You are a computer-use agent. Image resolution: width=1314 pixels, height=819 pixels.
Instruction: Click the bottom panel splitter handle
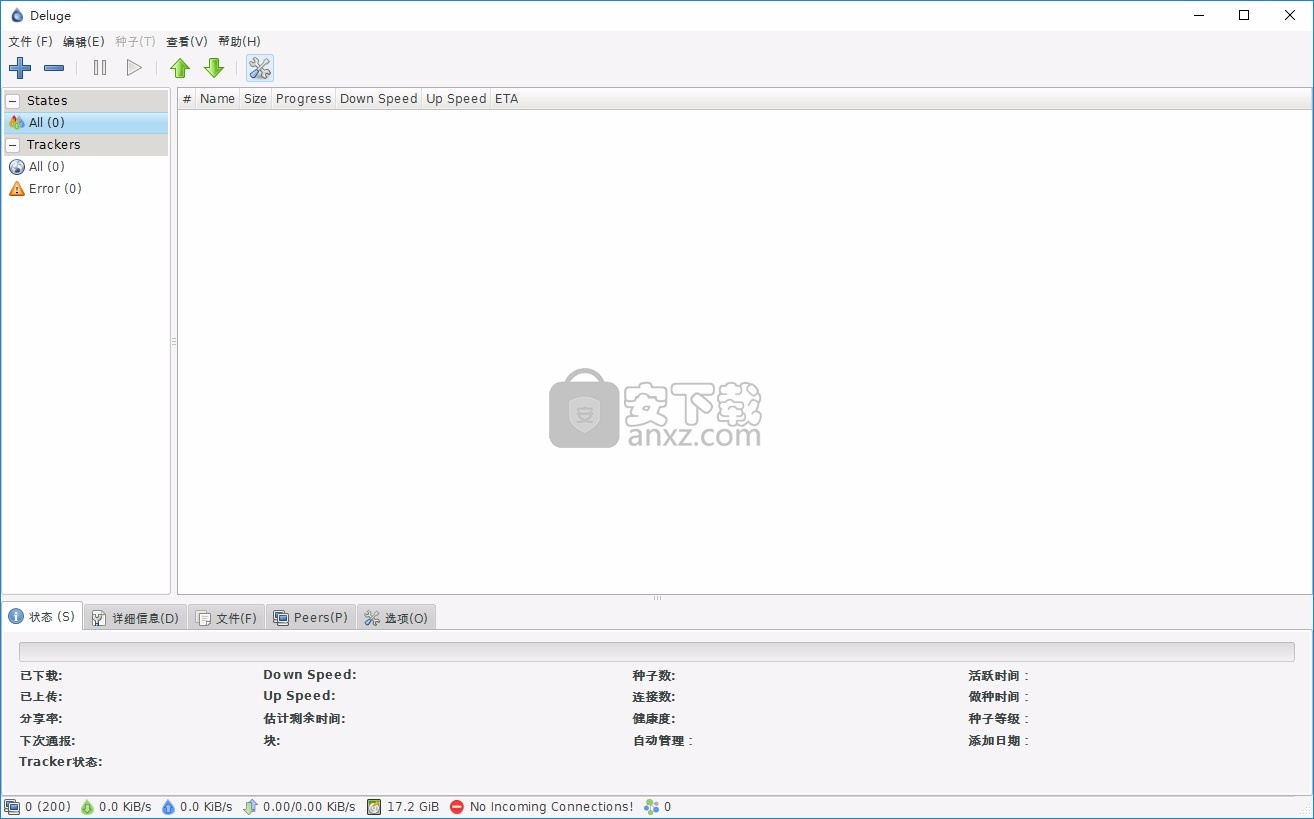click(x=657, y=598)
